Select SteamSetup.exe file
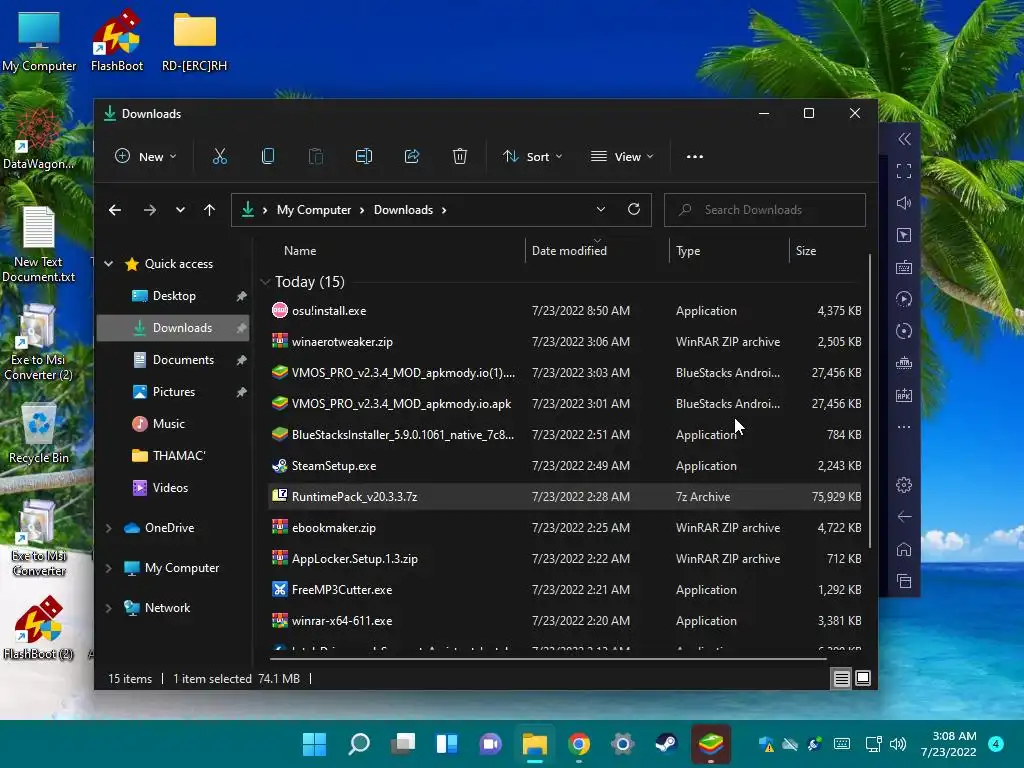Screen dimensions: 1024x768 (566, 466)
